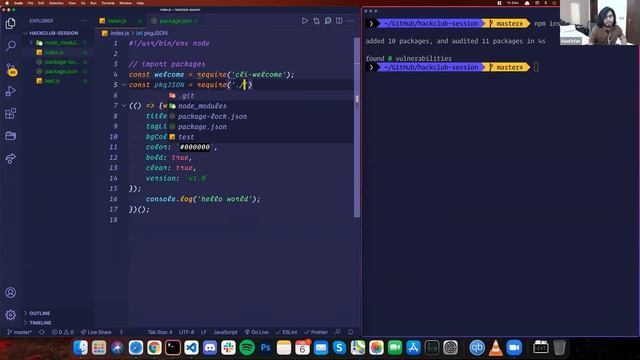Open the folder-shaped project manager icon

[11, 136]
